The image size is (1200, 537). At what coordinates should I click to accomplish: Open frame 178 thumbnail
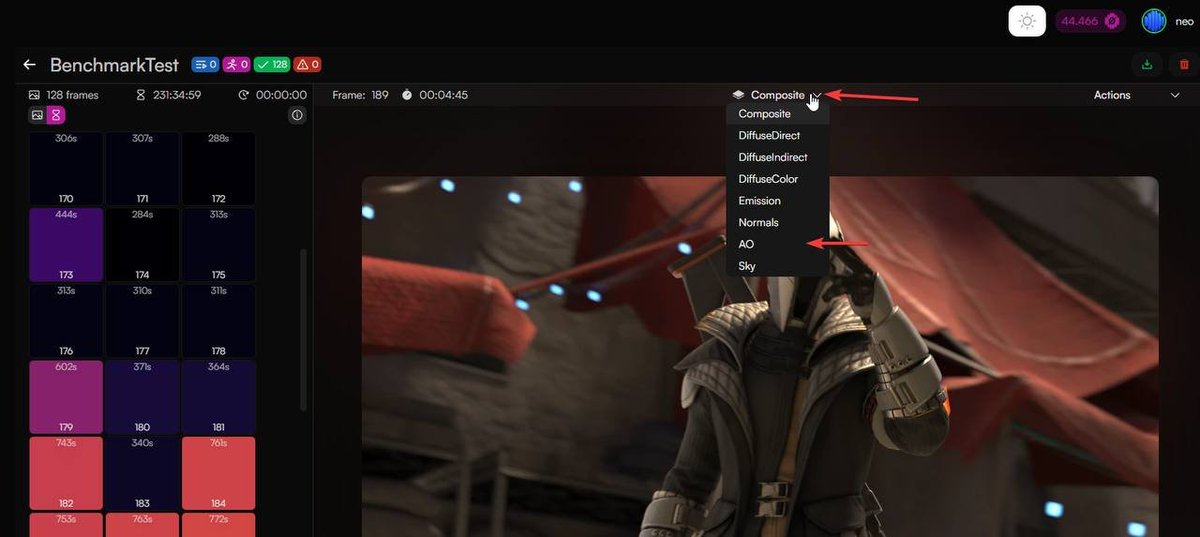click(x=218, y=321)
